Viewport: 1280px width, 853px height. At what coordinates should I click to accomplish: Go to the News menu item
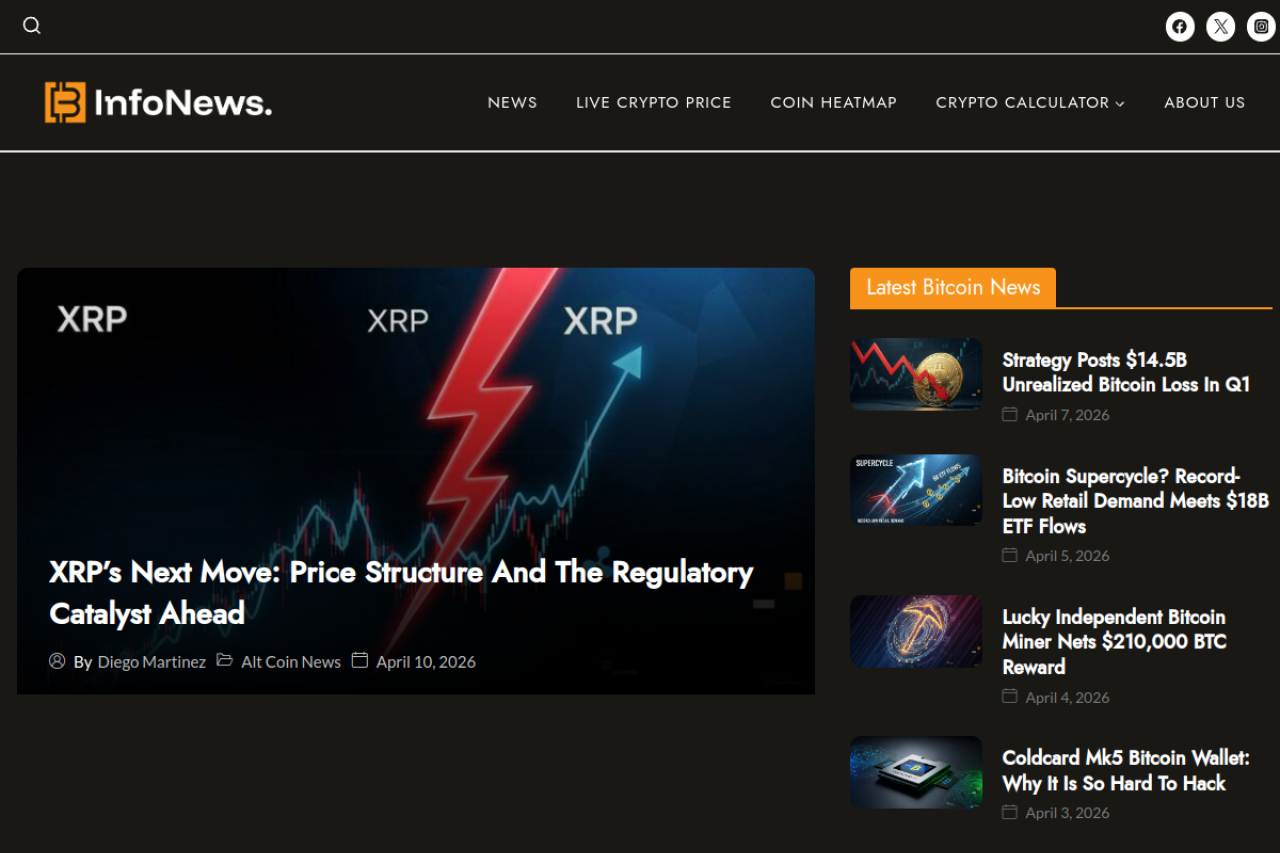point(512,102)
